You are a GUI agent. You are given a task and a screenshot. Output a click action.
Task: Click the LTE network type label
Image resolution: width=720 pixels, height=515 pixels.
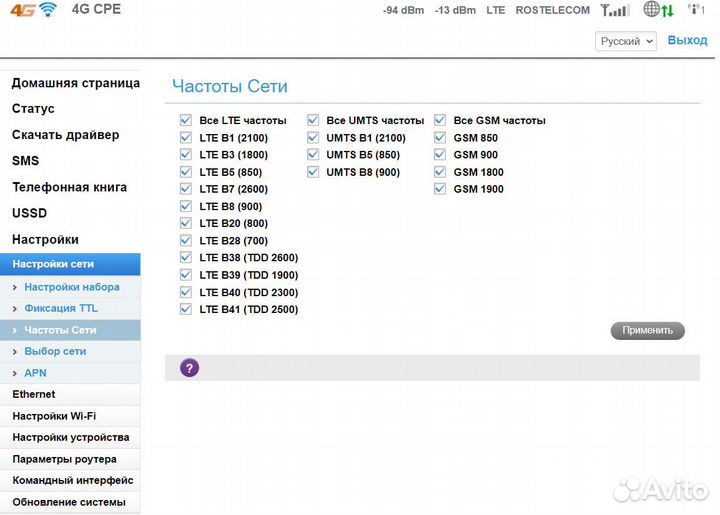click(496, 10)
